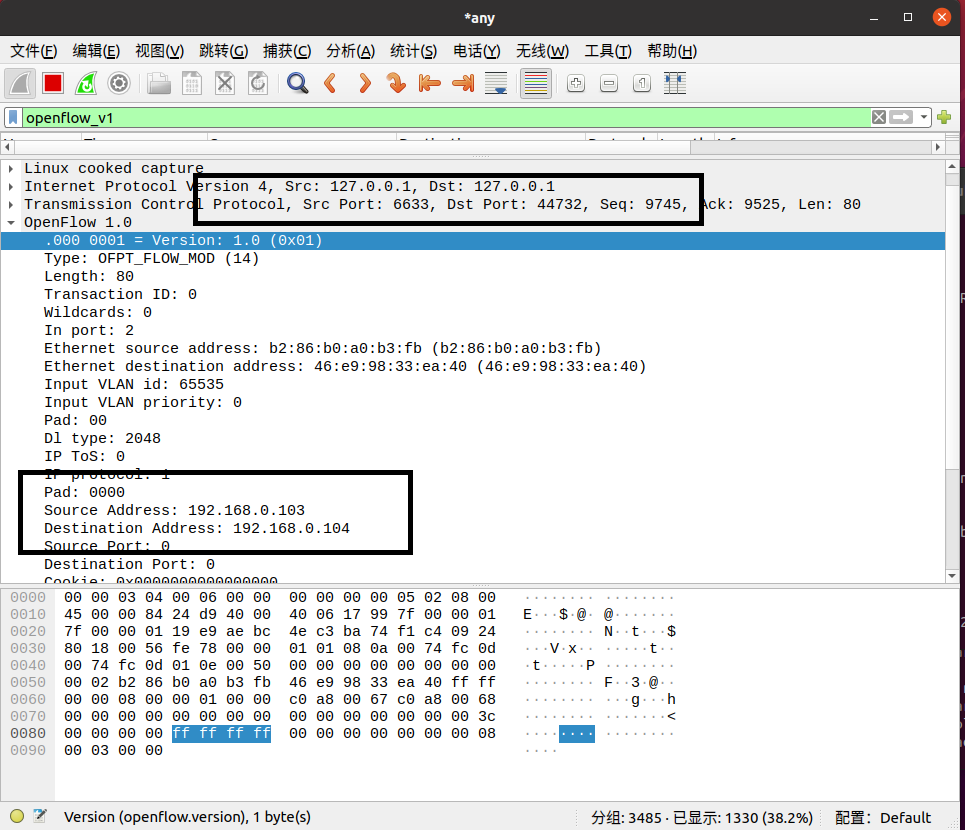Open the 无线(W) menu
This screenshot has height=830, width=965.
[x=542, y=51]
